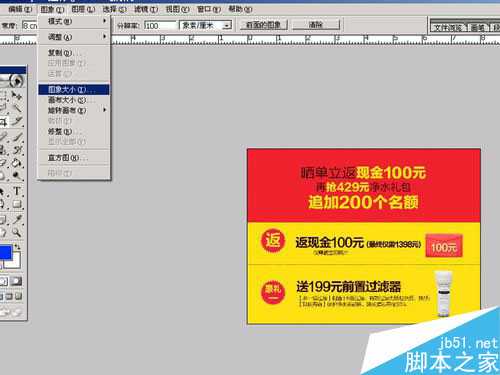The width and height of the screenshot is (500, 375).
Task: Choose 直方图 (Histogram) menu item
Action: coord(74,157)
